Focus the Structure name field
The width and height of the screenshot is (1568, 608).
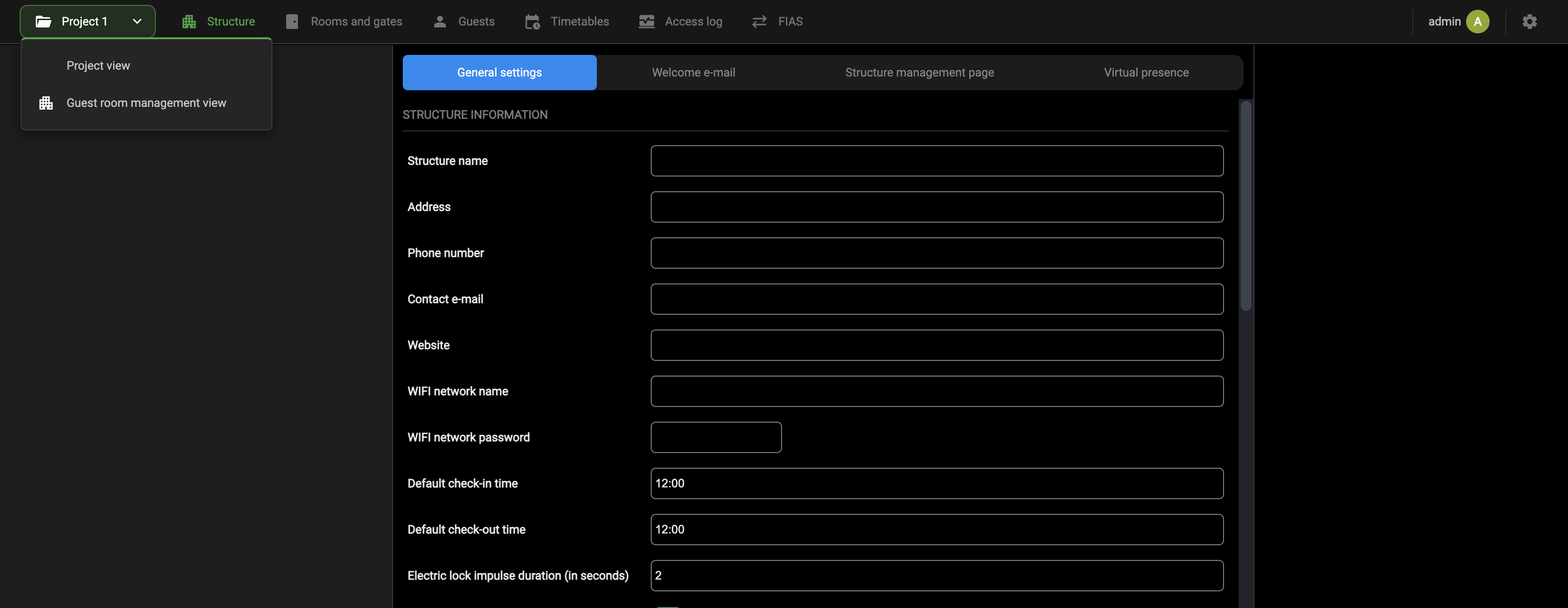pos(937,161)
